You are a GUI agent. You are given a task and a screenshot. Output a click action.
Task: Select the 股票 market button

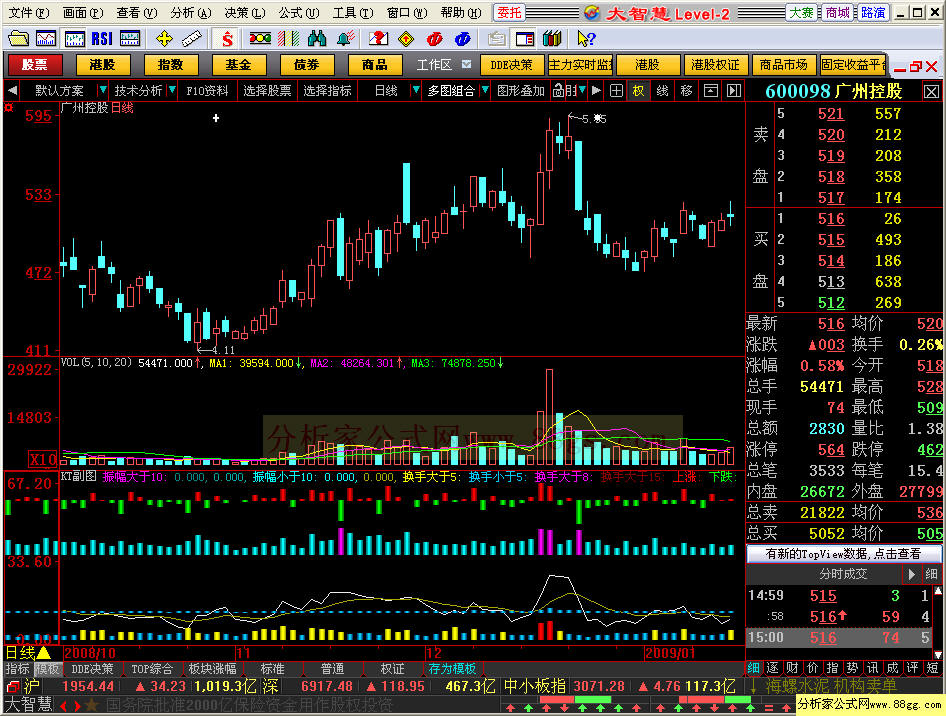point(34,65)
